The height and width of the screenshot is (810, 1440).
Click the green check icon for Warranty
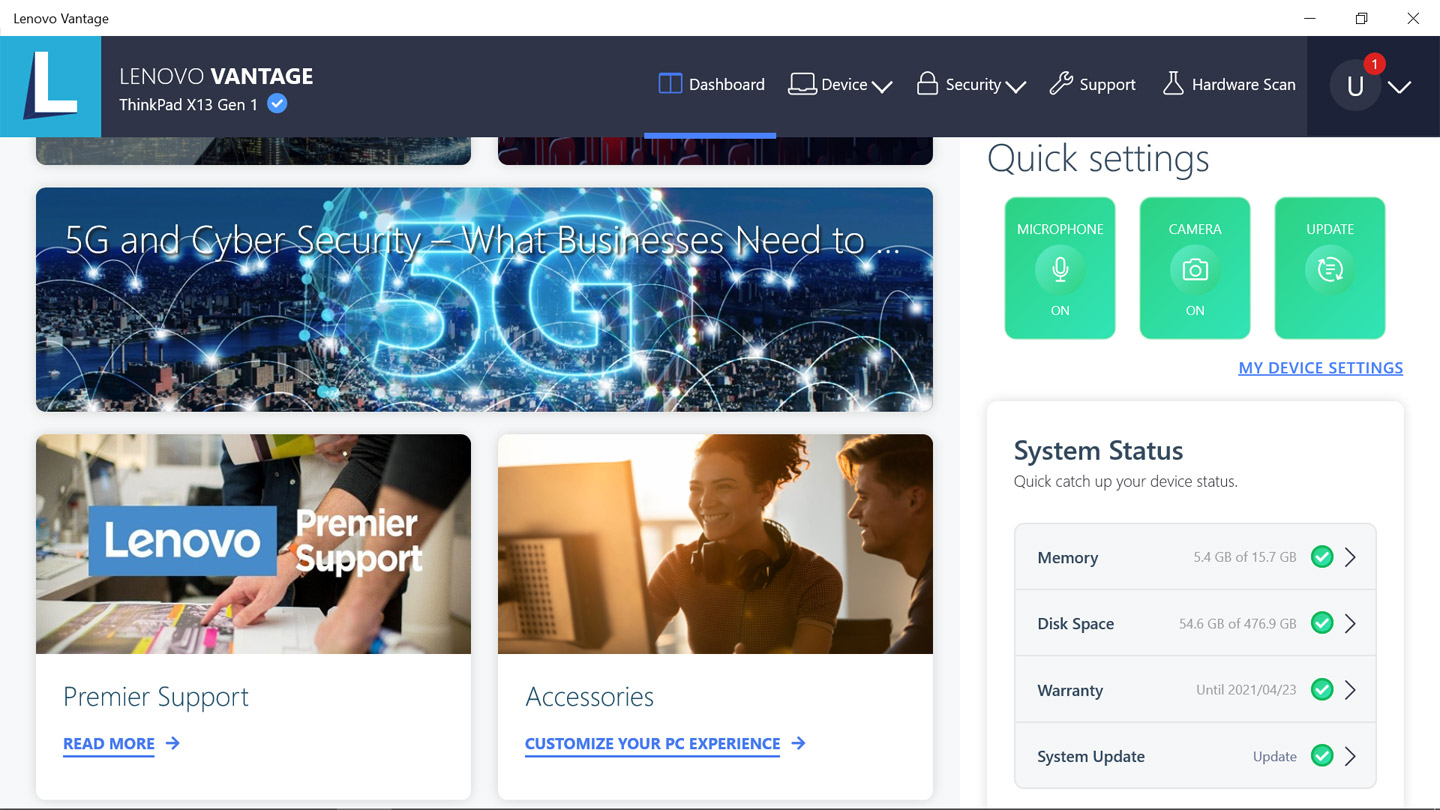[1322, 689]
